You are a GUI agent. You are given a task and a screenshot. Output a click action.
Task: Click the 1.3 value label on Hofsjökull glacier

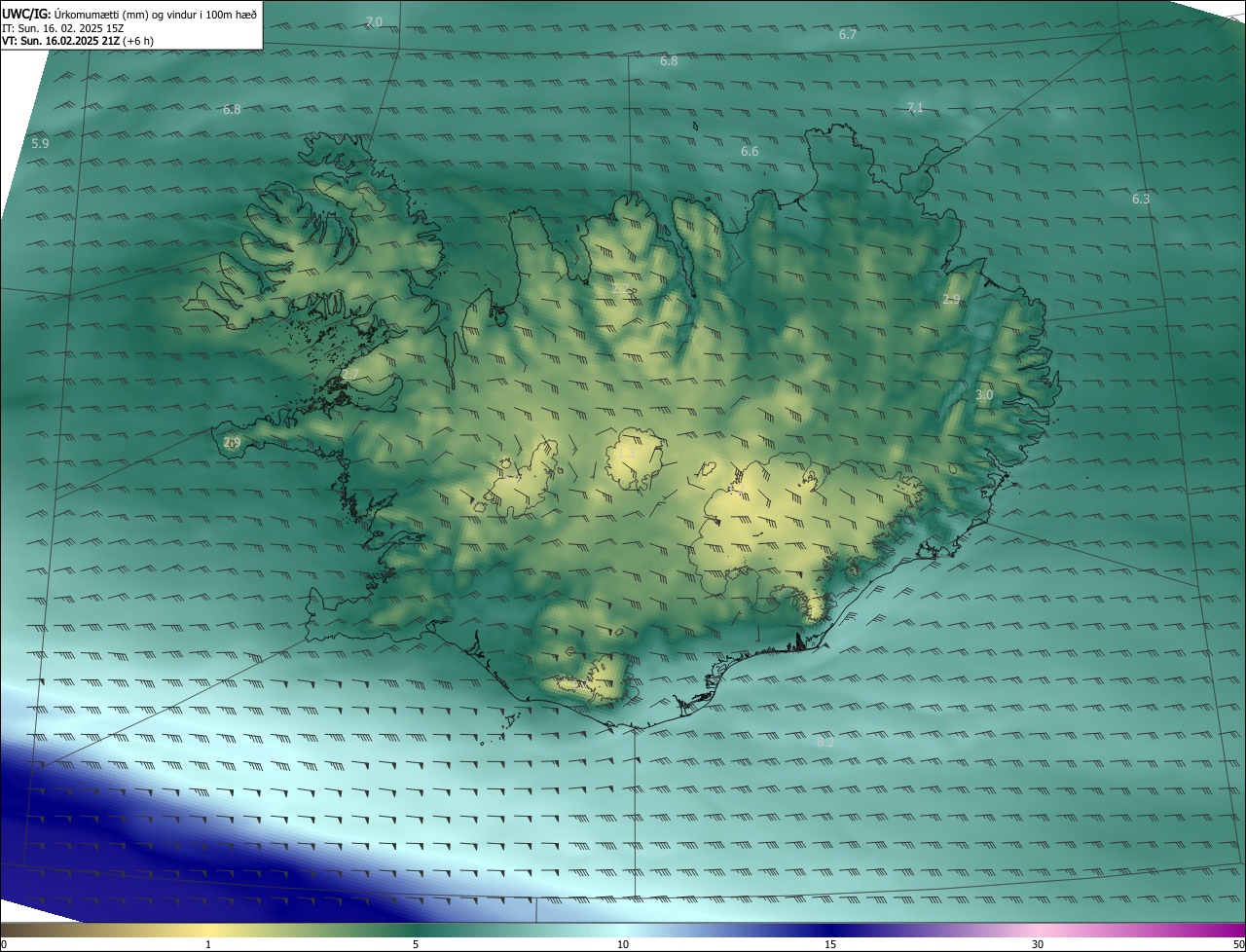tap(626, 453)
